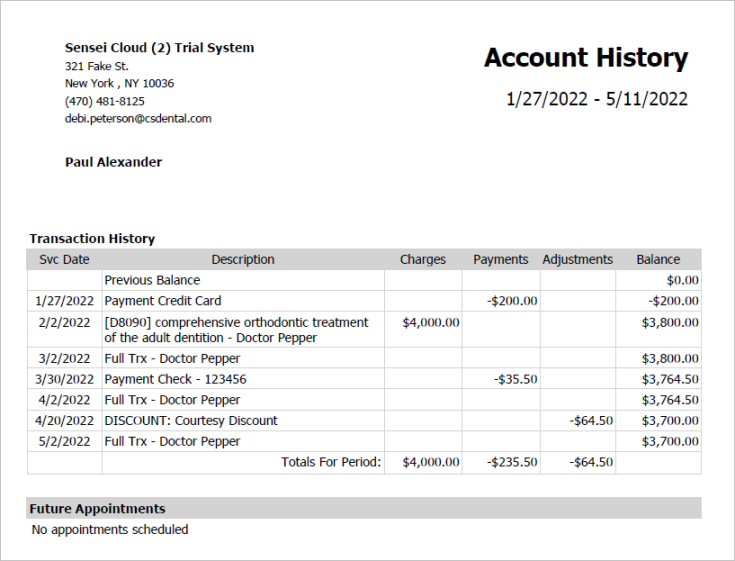735x561 pixels.
Task: Click the DISCOUNT: Courtesy Discount description
Action: (191, 420)
